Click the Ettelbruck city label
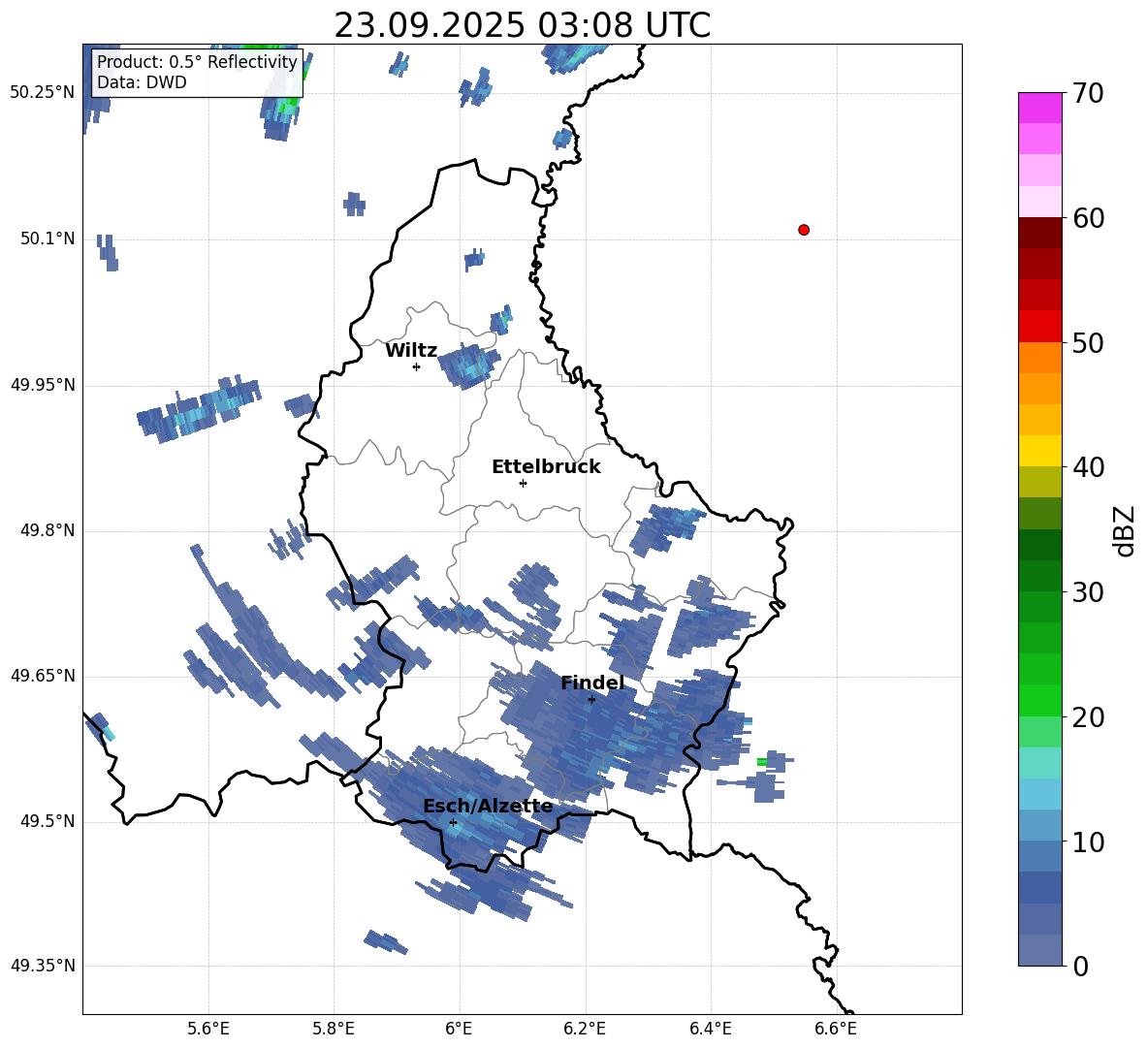1148x1048 pixels. tap(545, 467)
